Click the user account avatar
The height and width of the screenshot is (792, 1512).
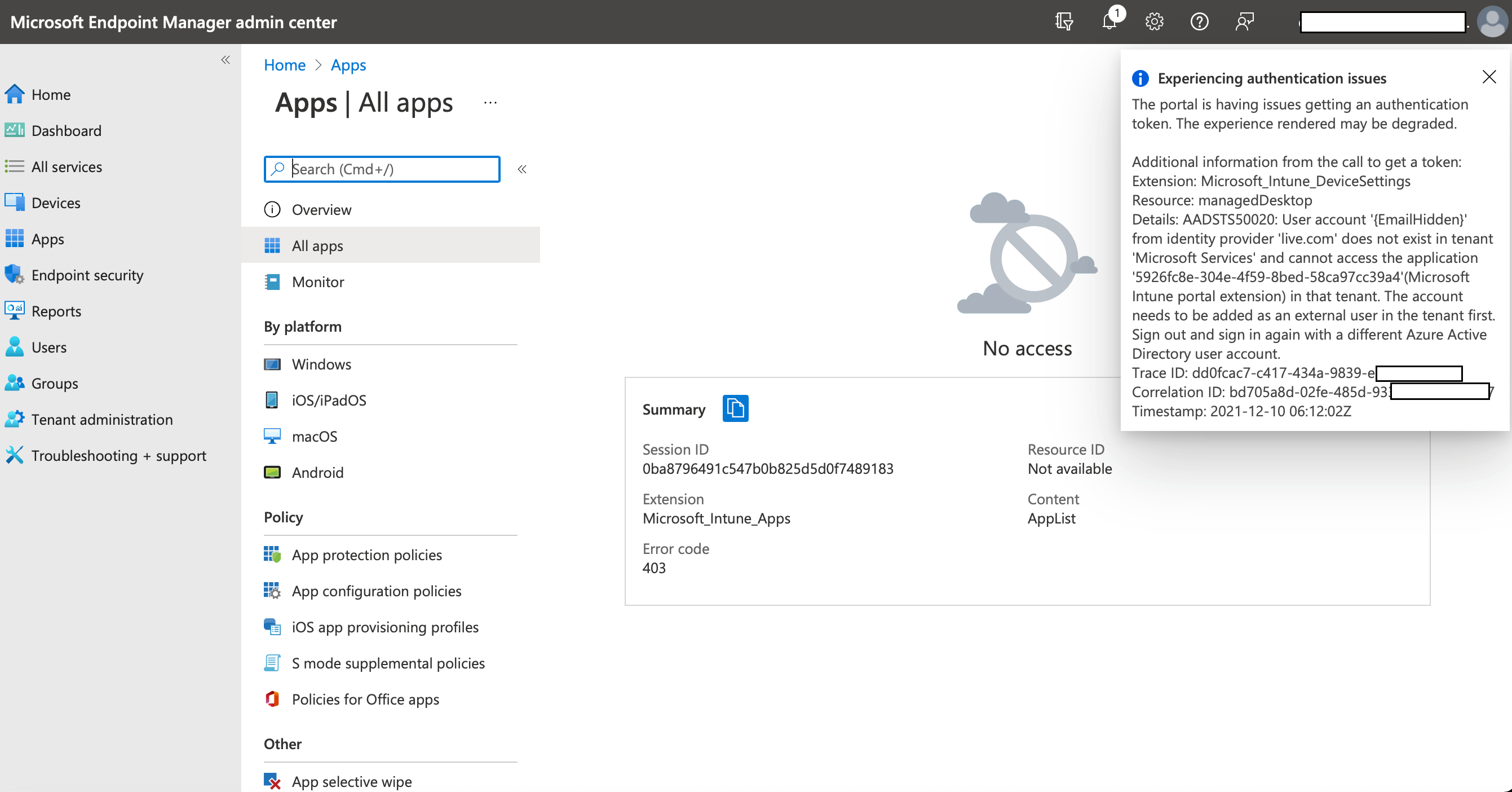coord(1492,22)
